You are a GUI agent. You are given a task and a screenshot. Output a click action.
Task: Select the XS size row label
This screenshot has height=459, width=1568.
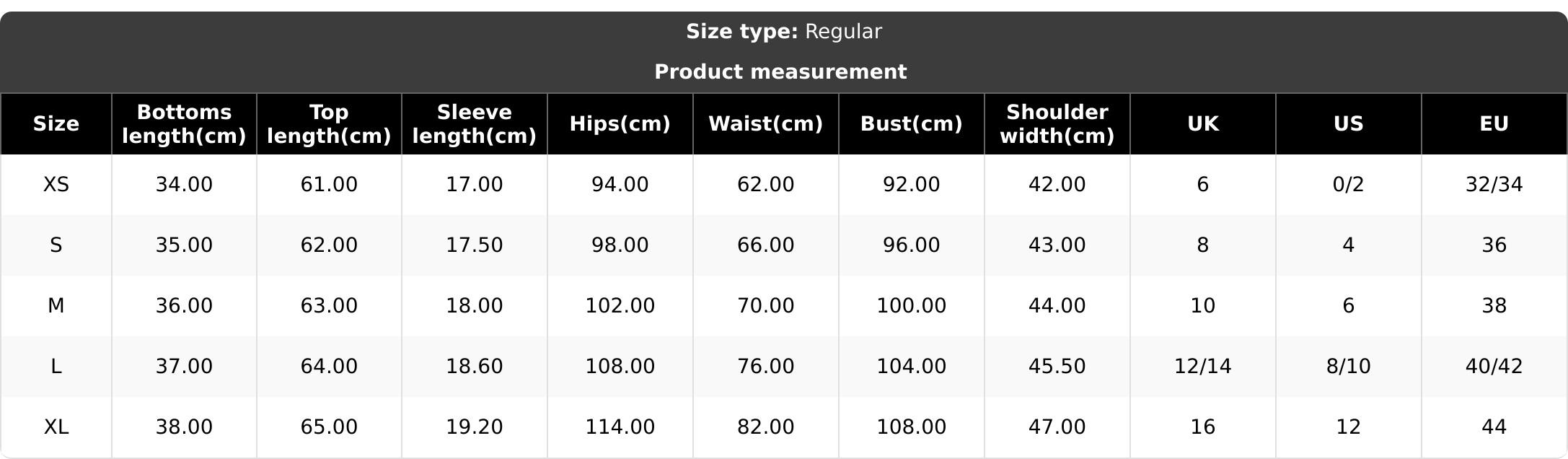(56, 185)
